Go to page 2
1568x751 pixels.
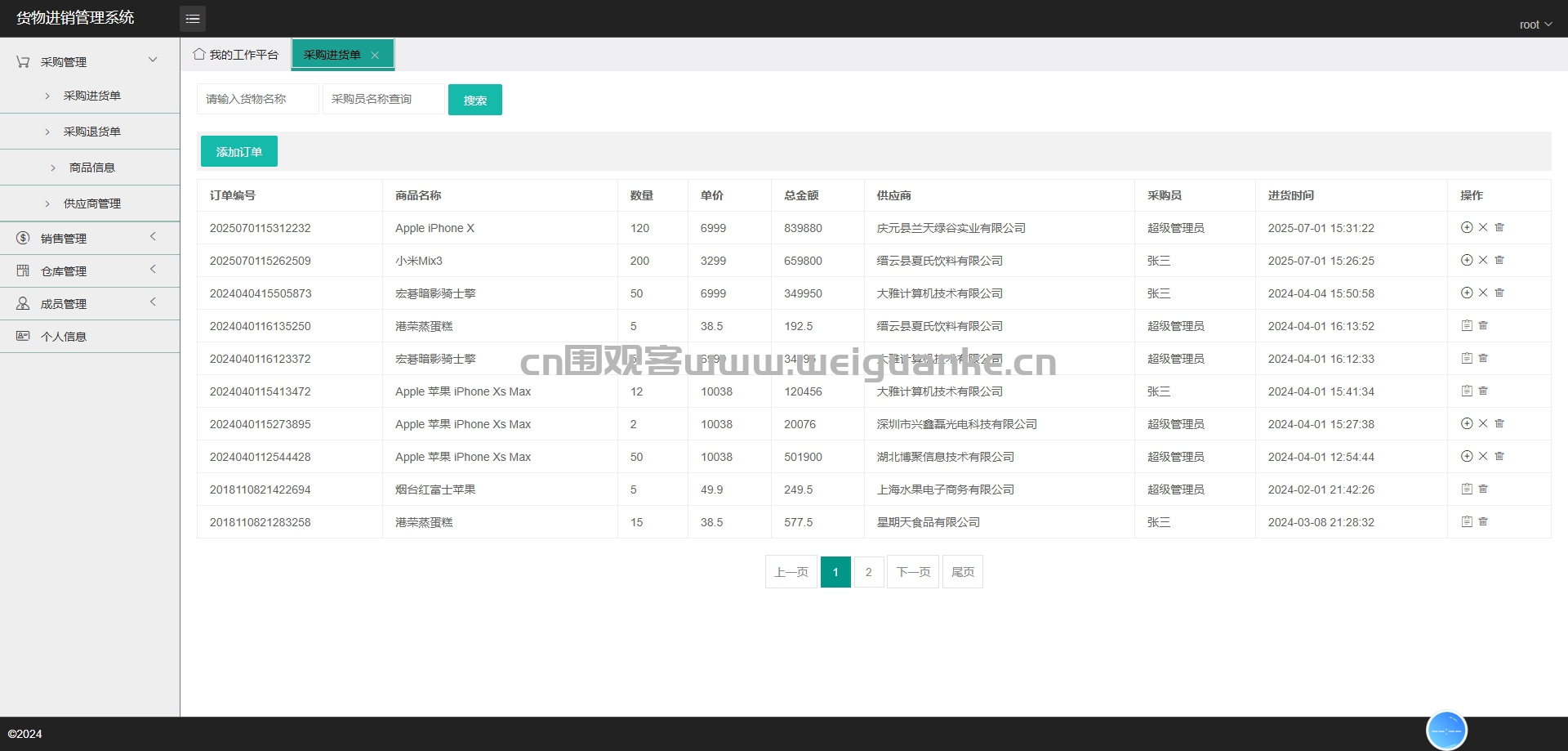869,572
